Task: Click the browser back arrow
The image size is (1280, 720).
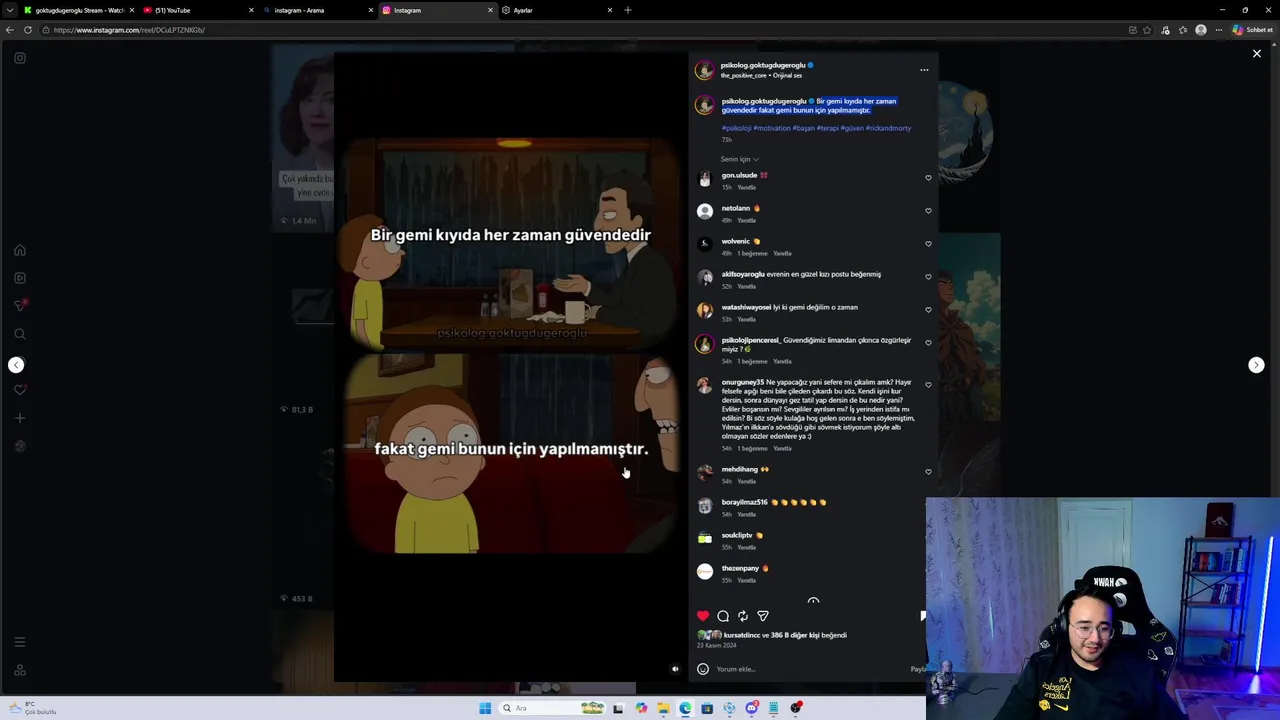Action: (10, 30)
